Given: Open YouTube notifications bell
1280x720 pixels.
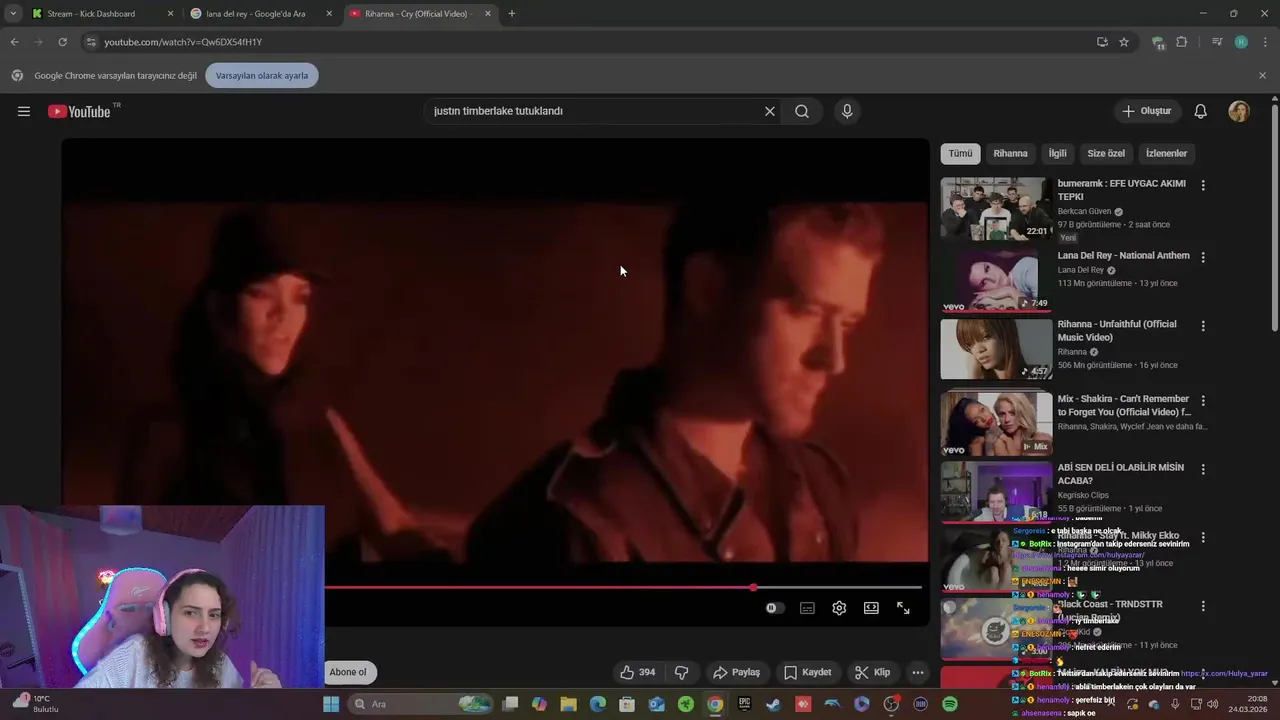Looking at the screenshot, I should click(1201, 111).
